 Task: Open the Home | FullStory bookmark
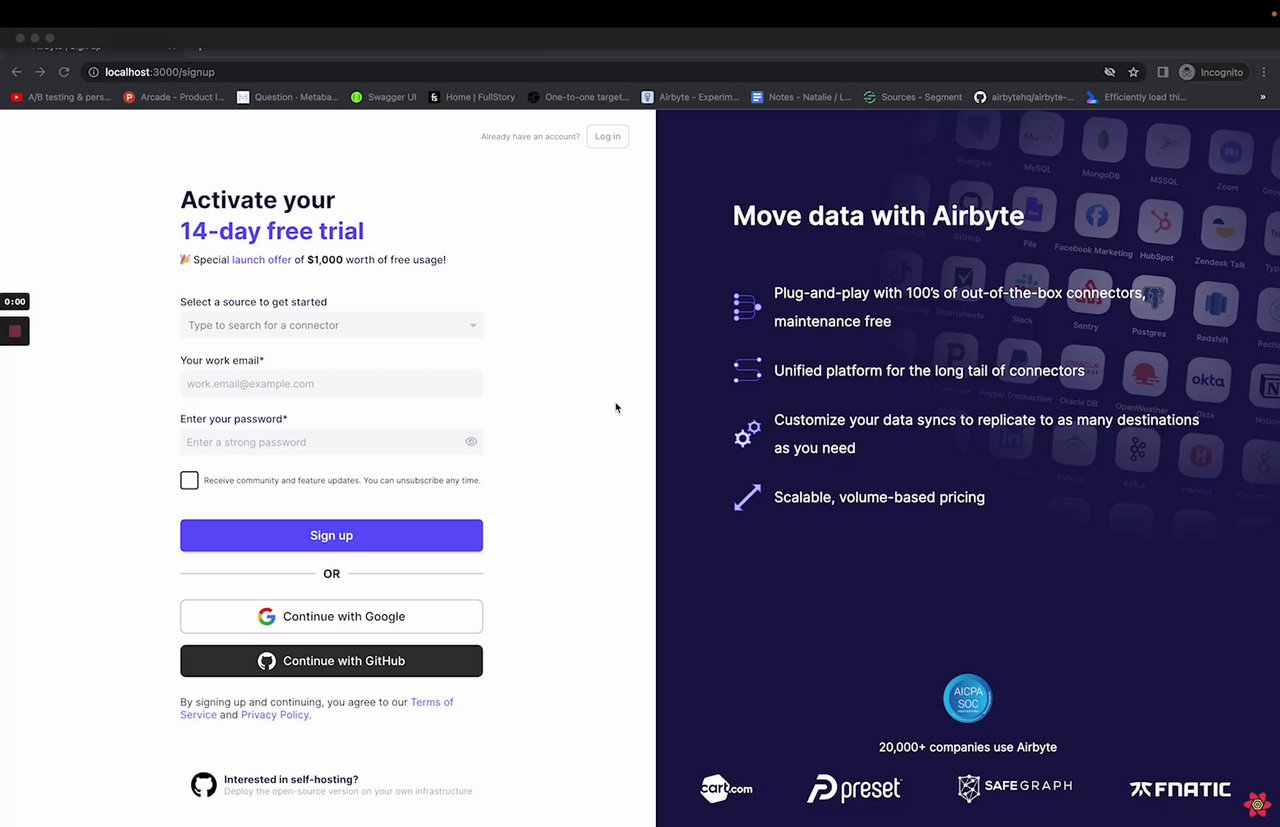[x=472, y=97]
